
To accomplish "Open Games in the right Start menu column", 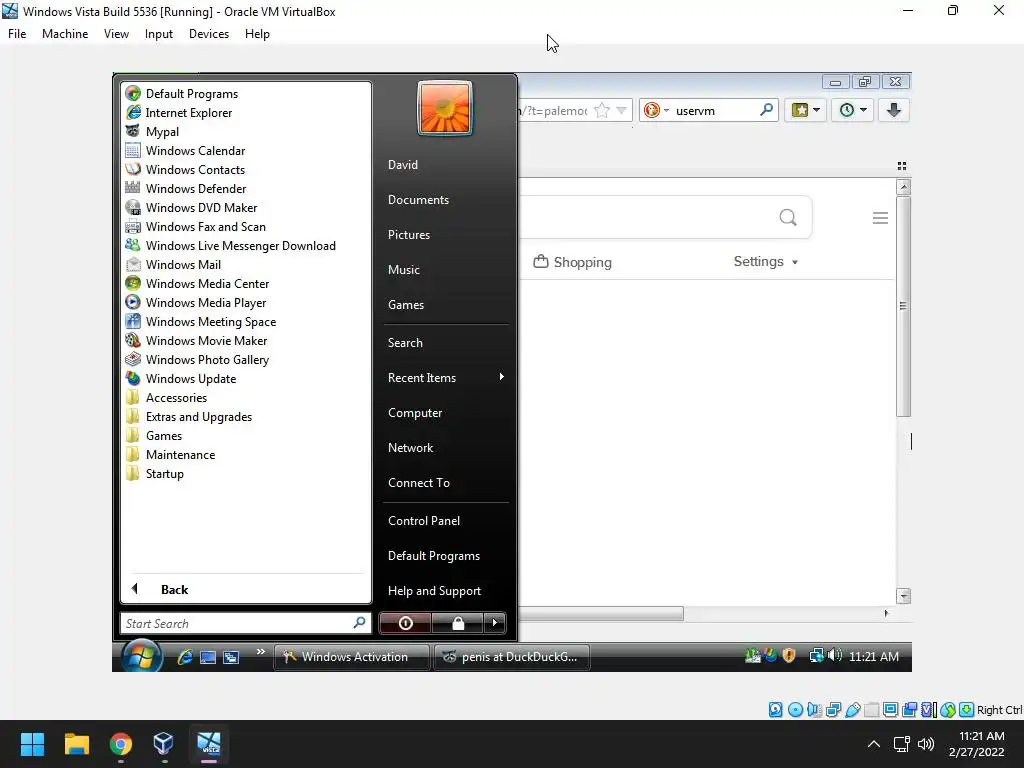I will [x=406, y=304].
